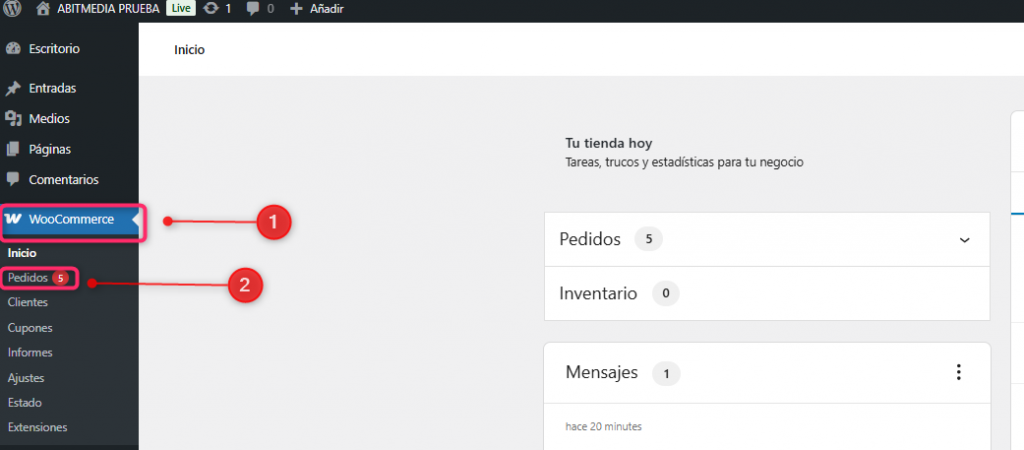Click the Medios media icon
The width and height of the screenshot is (1024, 450).
point(13,118)
